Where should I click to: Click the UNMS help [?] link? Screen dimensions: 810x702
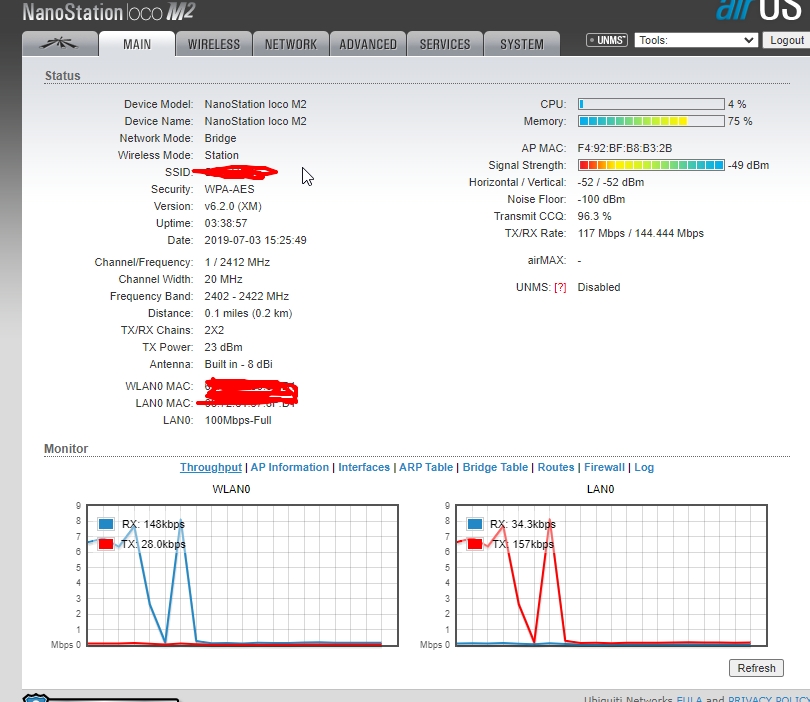[x=560, y=287]
